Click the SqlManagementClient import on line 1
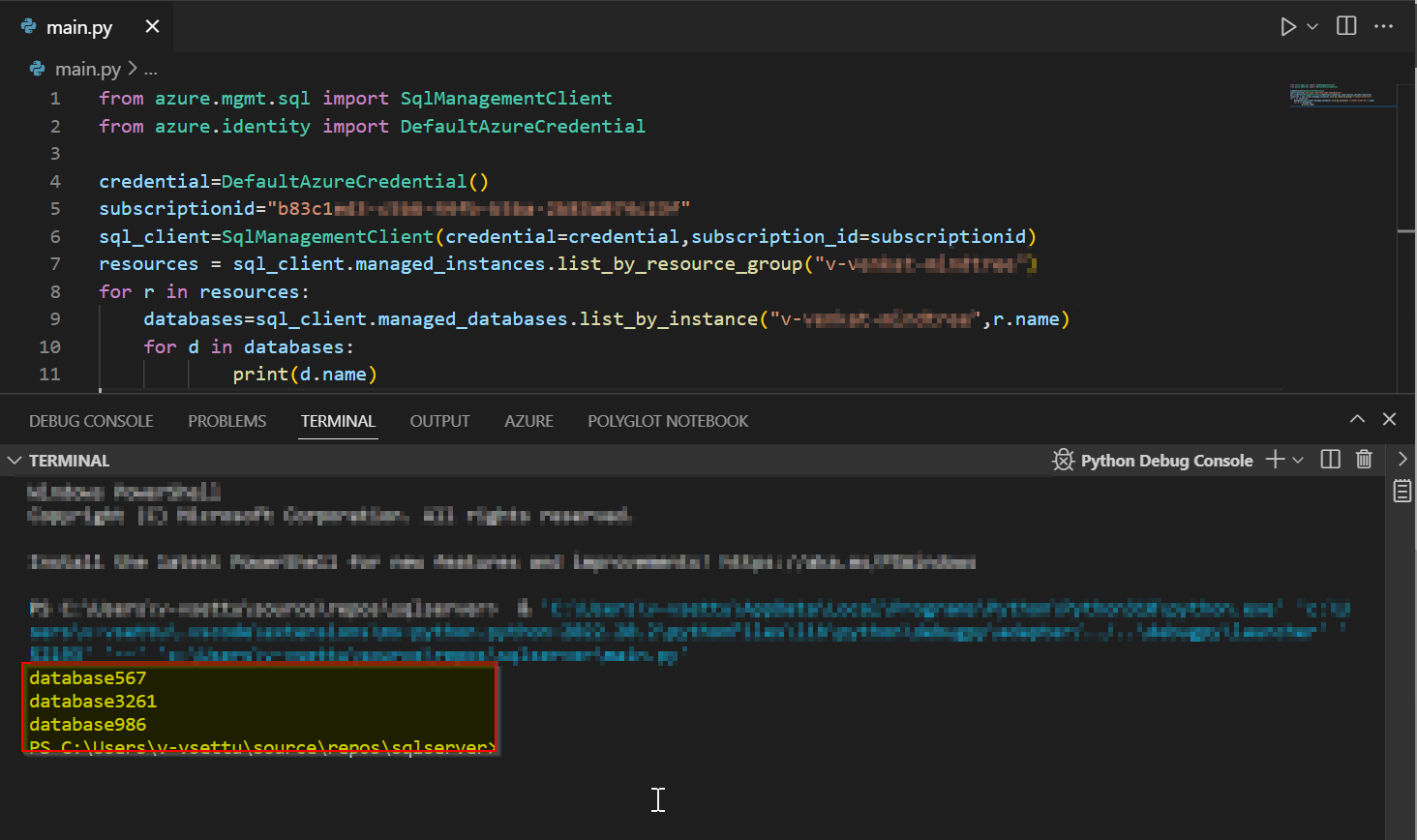Viewport: 1417px width, 840px height. [x=506, y=98]
